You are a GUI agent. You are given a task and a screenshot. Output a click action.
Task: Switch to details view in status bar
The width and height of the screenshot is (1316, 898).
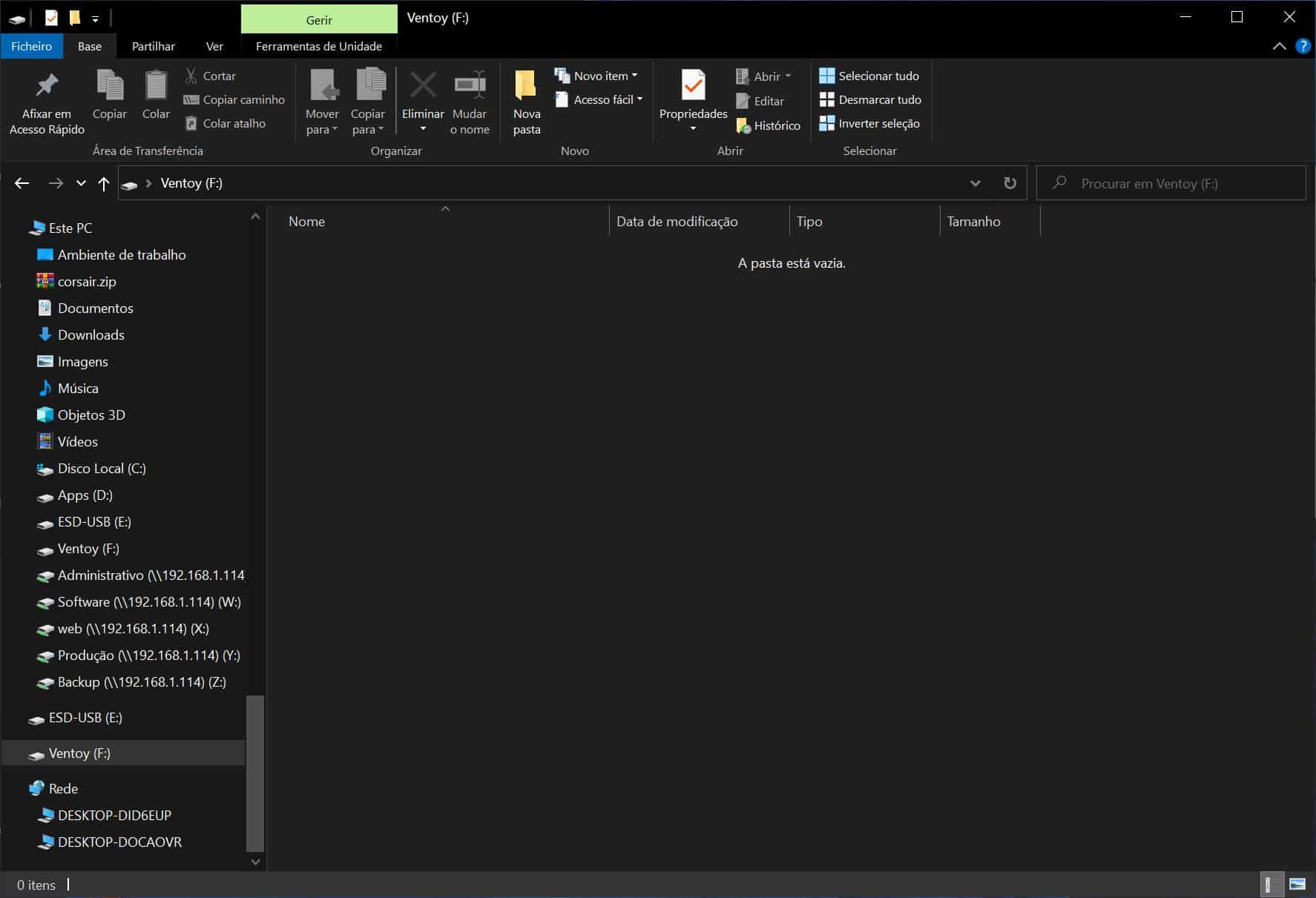point(1269,884)
